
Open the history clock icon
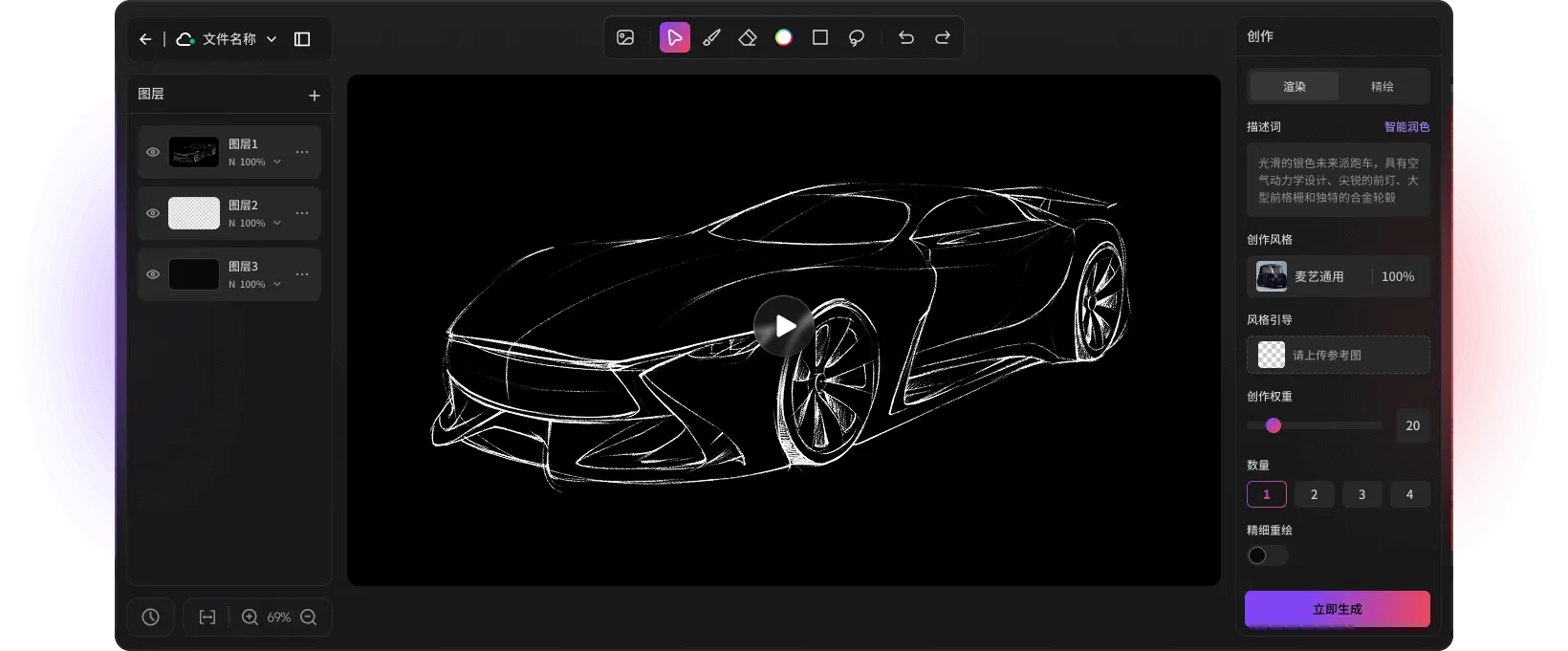(x=151, y=618)
